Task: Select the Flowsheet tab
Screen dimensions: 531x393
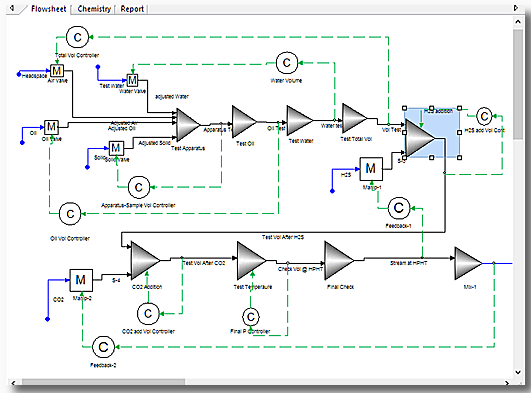Action: [48, 9]
